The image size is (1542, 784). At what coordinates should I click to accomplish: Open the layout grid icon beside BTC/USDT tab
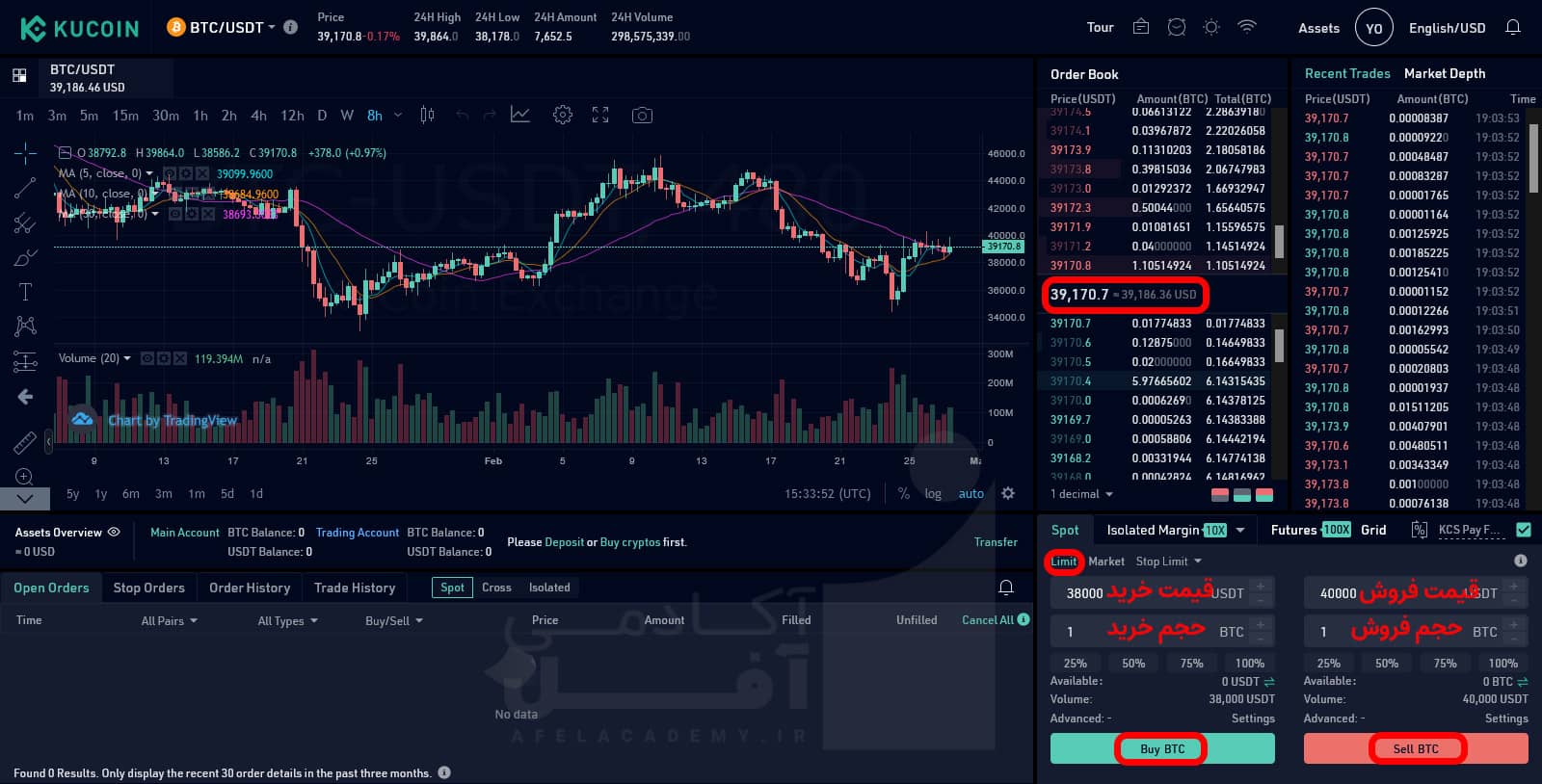19,75
